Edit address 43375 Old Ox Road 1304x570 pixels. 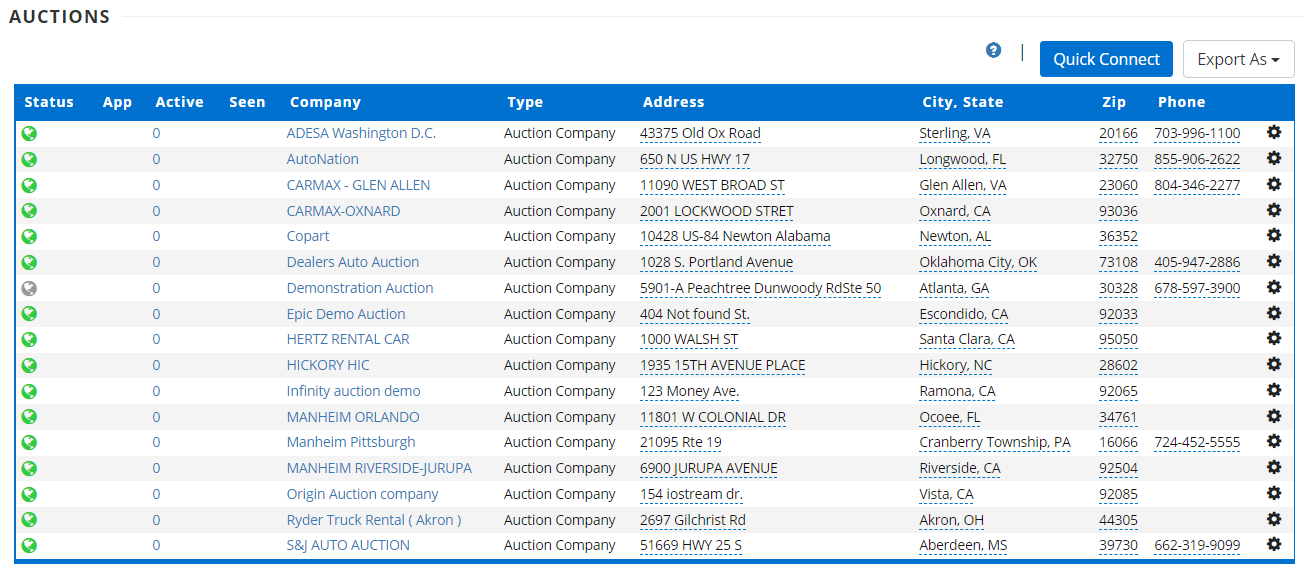pos(700,133)
